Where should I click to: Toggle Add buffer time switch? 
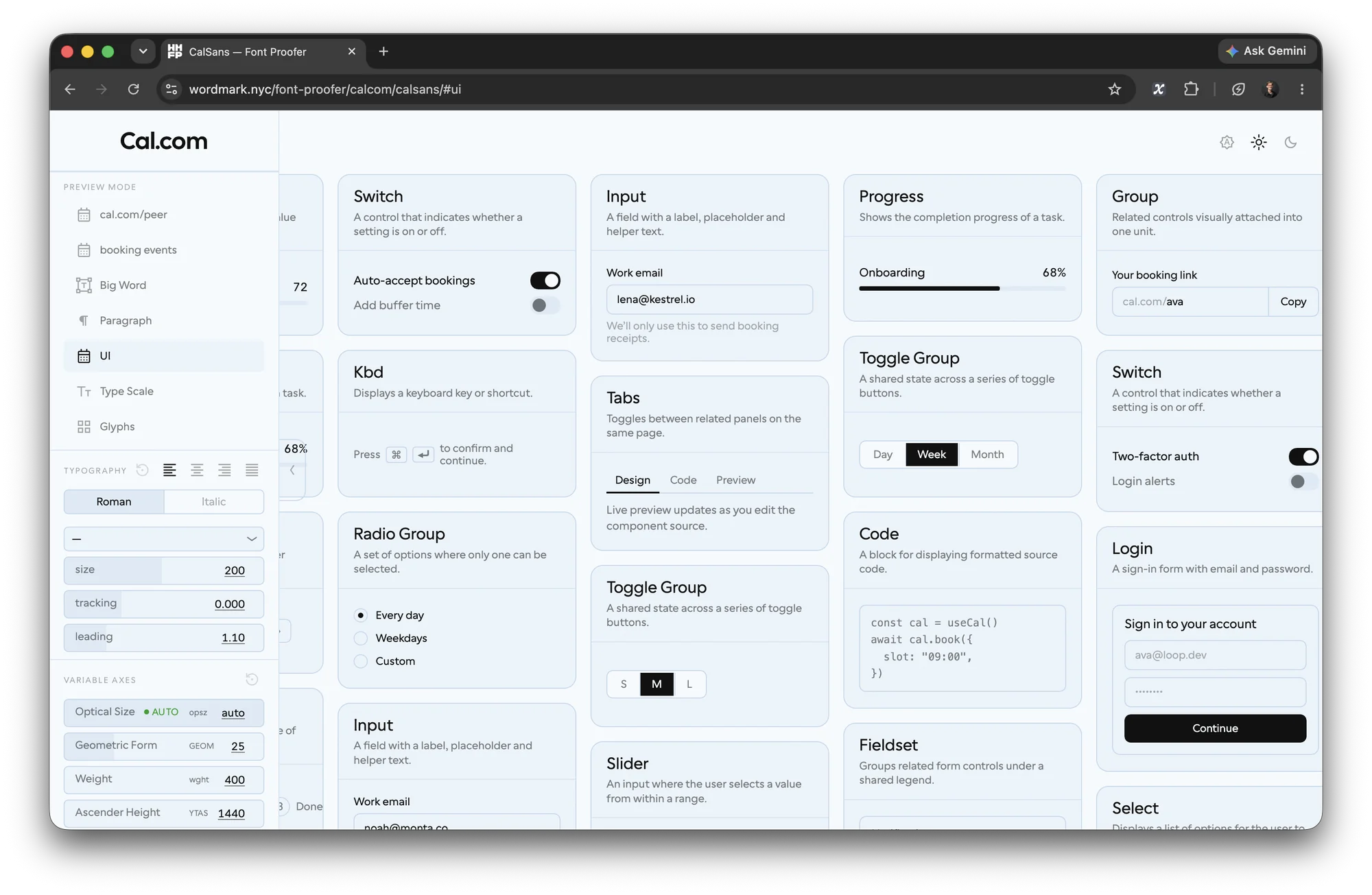[x=545, y=305]
